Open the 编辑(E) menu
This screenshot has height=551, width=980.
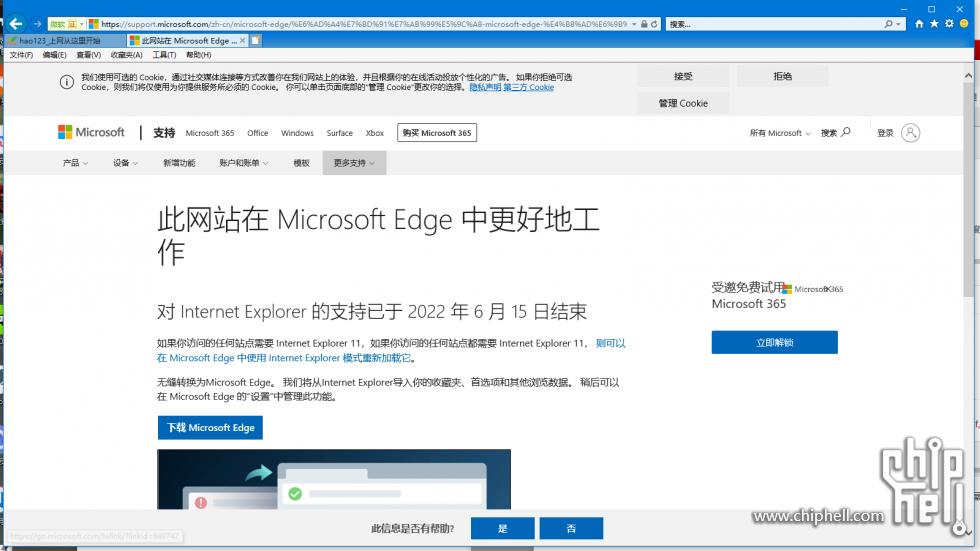(x=54, y=55)
